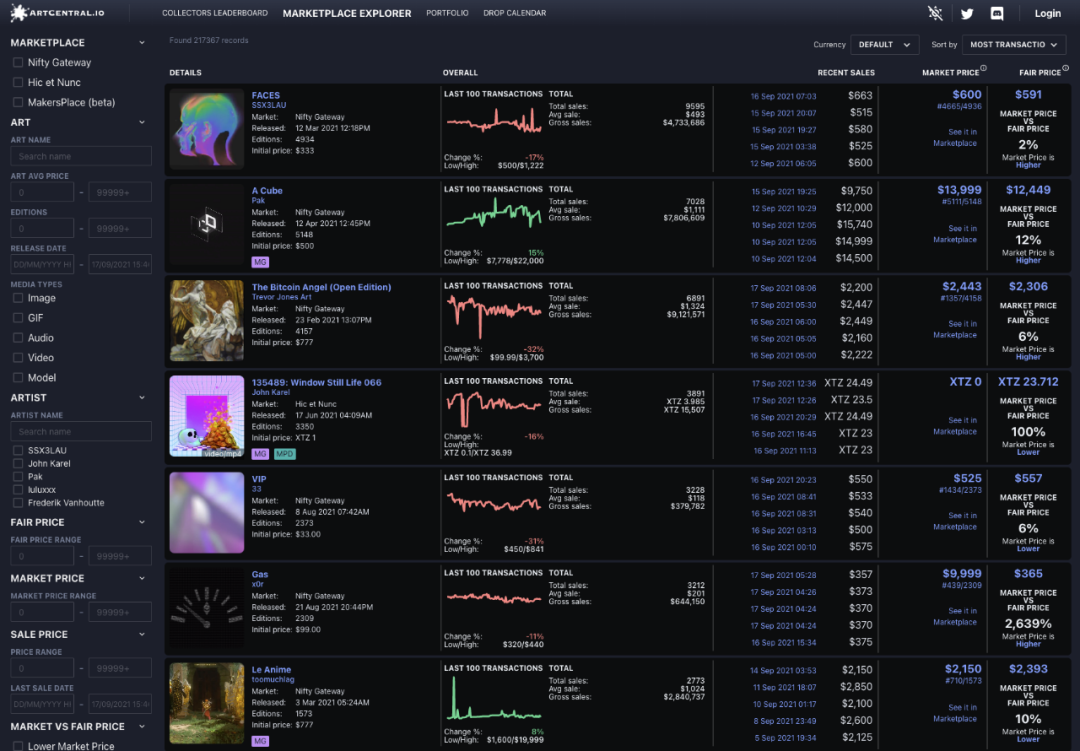Screen dimensions: 1080x751
Task: Click the MG badge under Le Anime
Action: click(260, 741)
